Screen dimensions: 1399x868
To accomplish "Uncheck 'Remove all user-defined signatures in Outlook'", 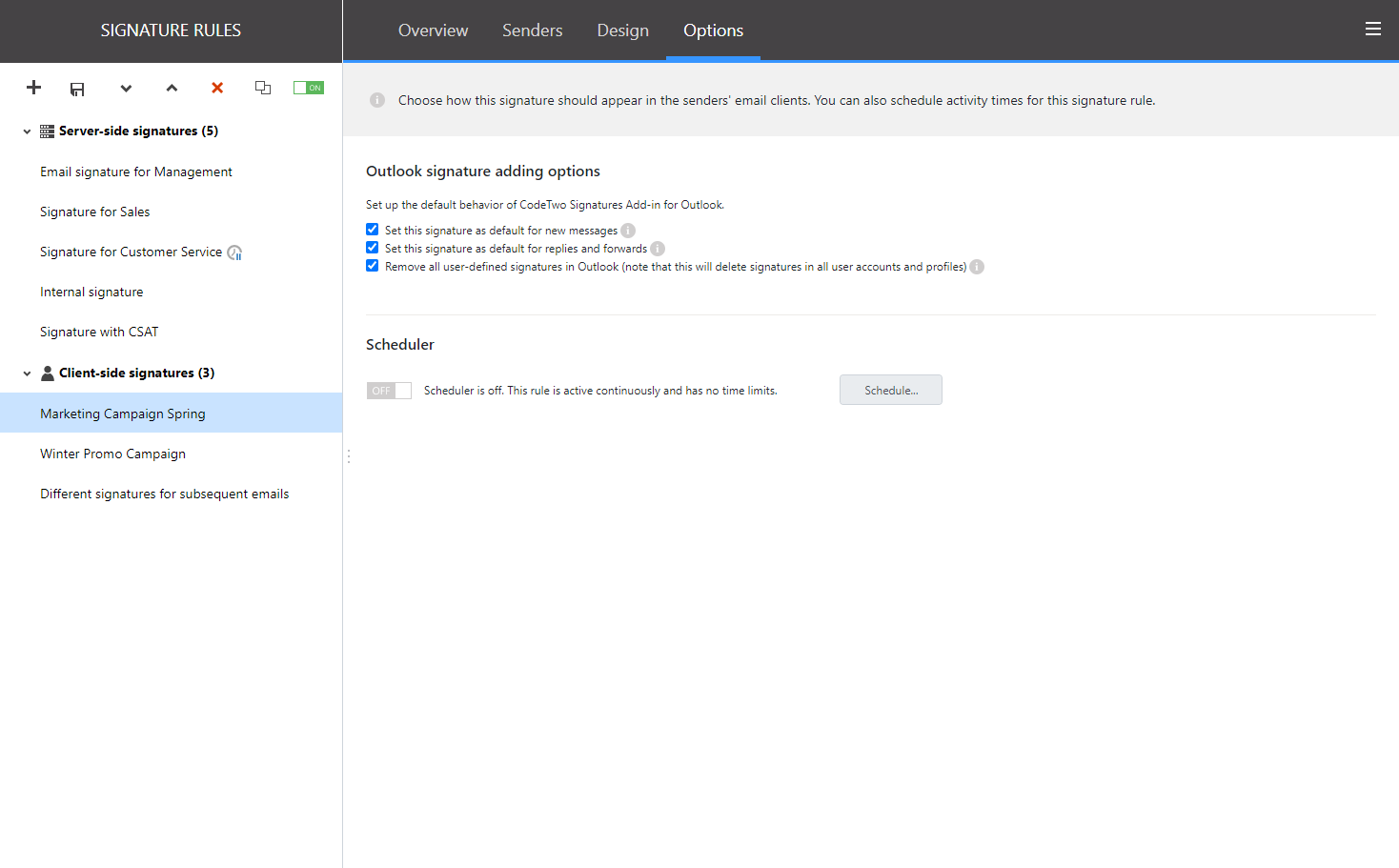I will pos(372,265).
